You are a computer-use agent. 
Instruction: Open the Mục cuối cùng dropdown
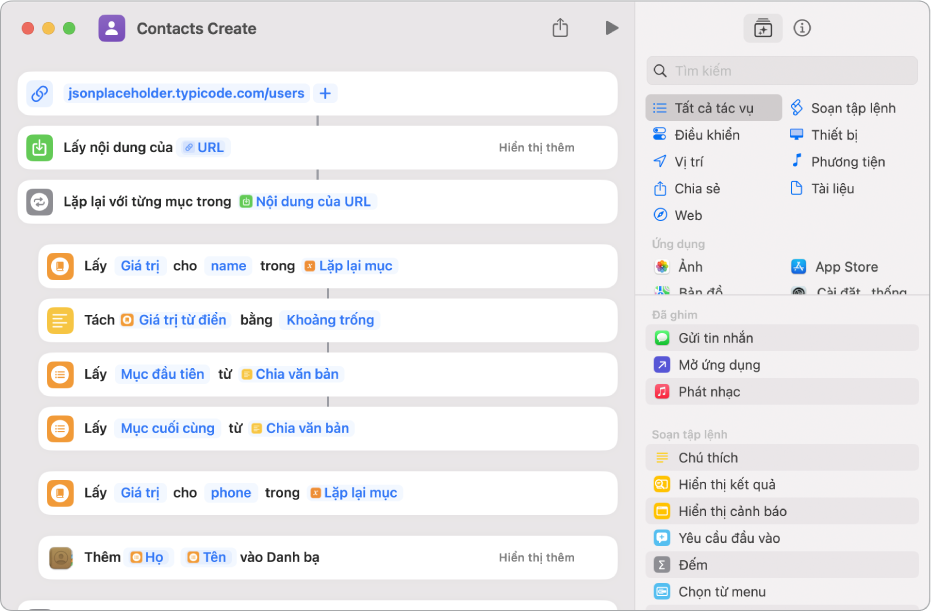tap(167, 429)
